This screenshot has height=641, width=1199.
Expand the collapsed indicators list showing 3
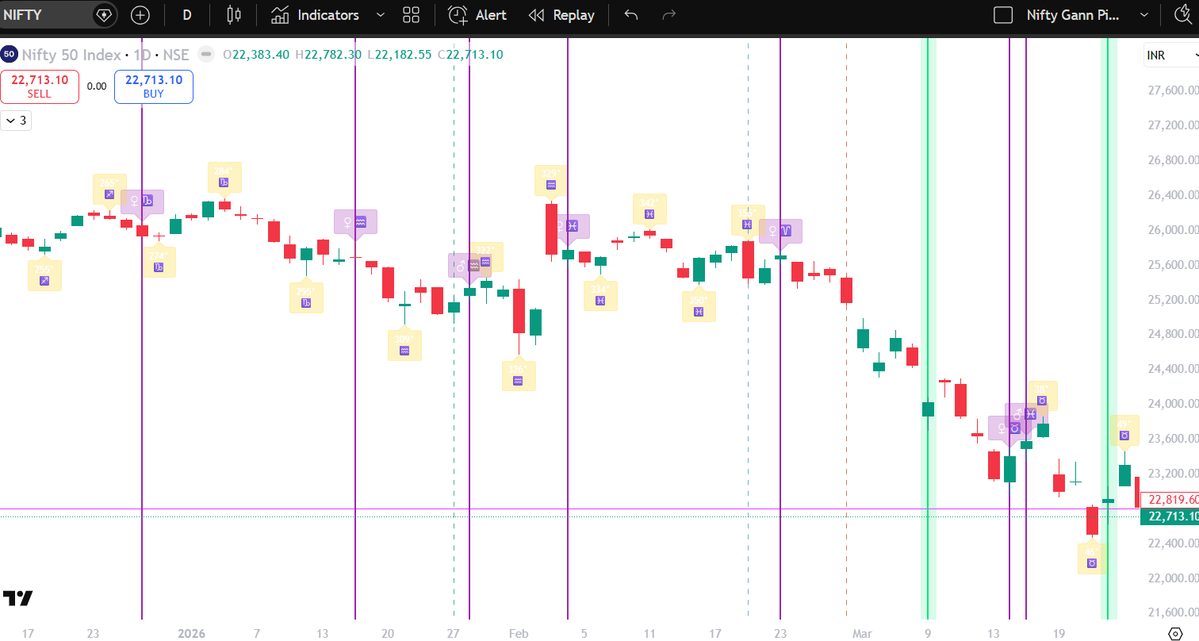(x=16, y=120)
